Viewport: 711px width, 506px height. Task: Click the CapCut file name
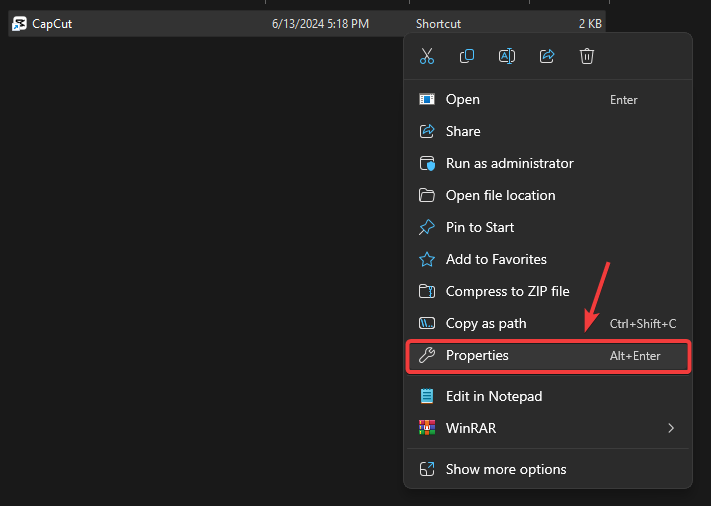52,24
